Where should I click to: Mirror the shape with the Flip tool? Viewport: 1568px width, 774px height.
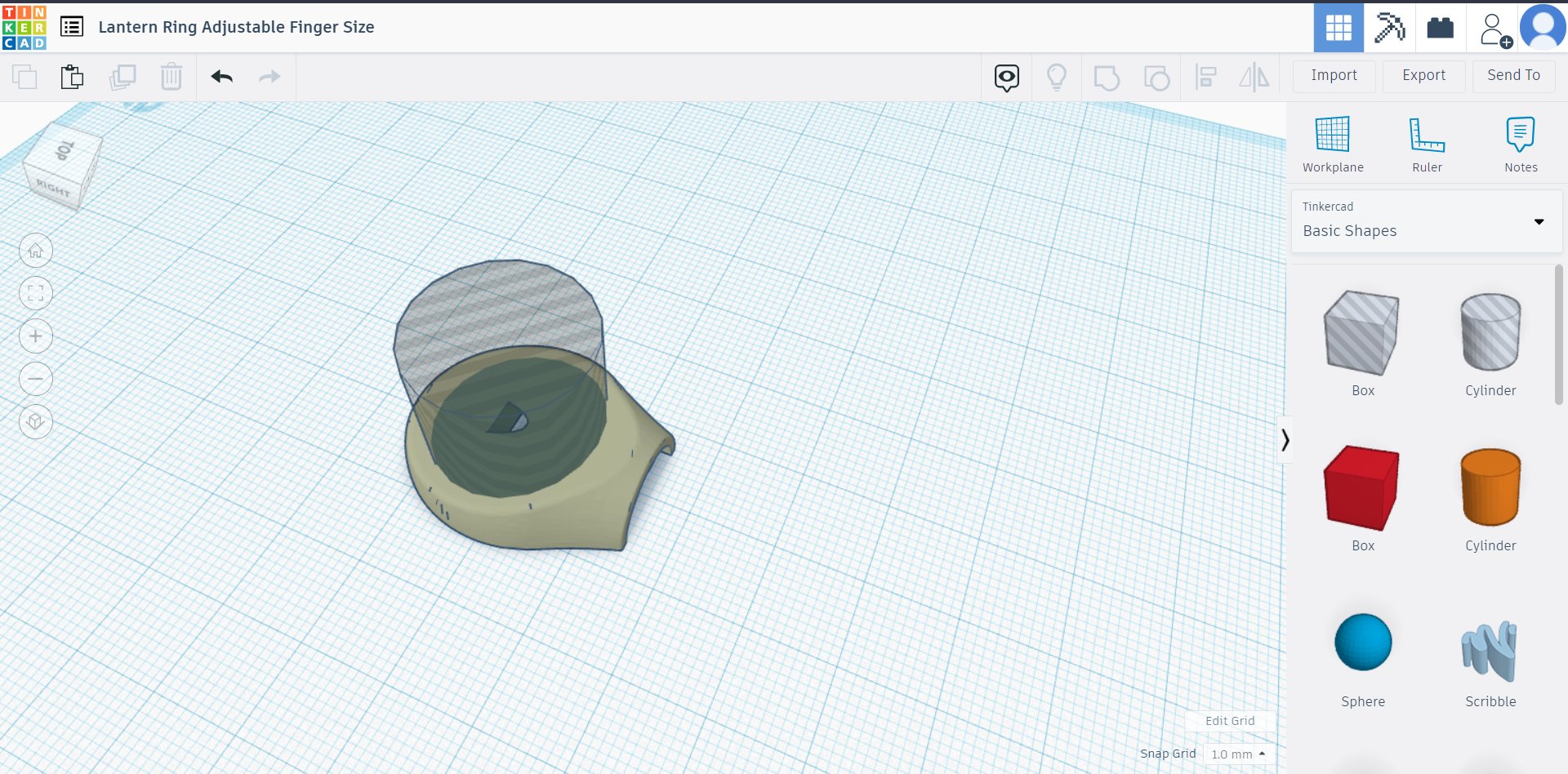coord(1254,77)
